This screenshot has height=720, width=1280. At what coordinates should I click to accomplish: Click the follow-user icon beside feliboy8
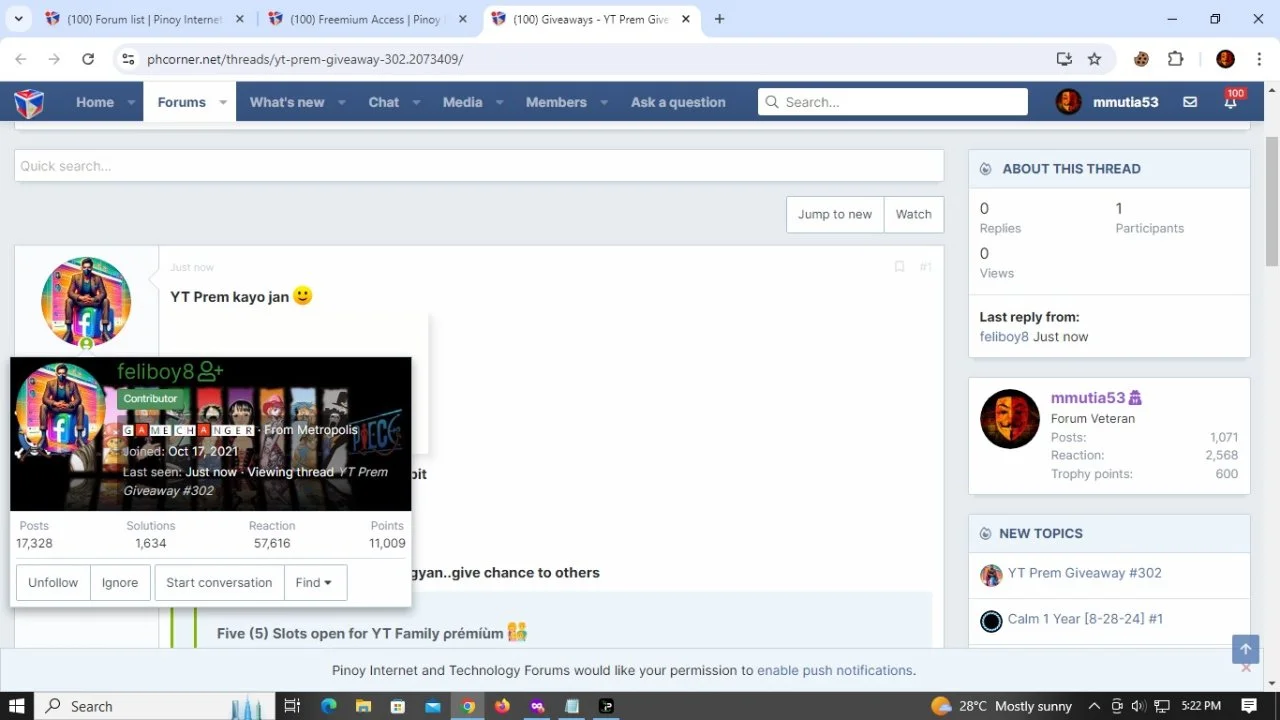pyautogui.click(x=211, y=372)
